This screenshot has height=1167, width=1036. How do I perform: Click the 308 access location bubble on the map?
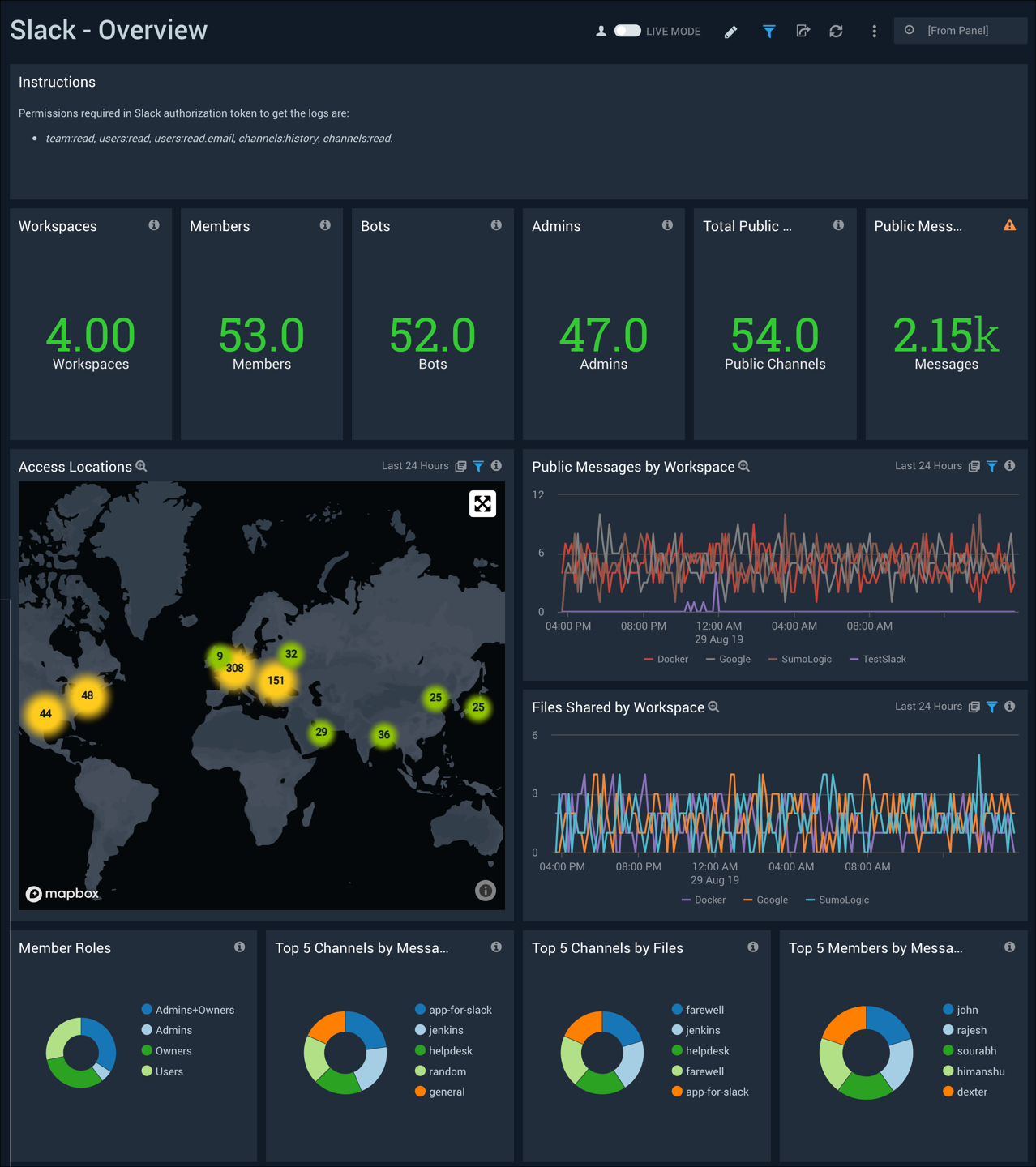234,668
